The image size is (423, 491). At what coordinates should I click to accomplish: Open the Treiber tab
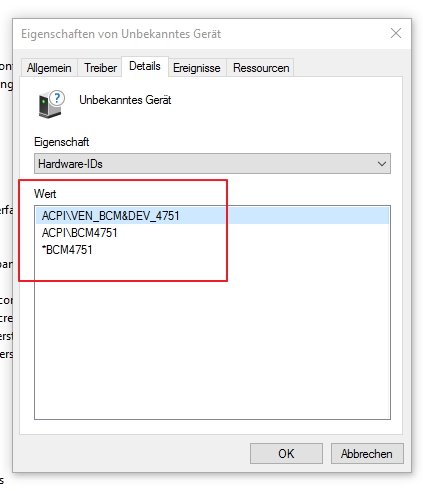pyautogui.click(x=100, y=68)
